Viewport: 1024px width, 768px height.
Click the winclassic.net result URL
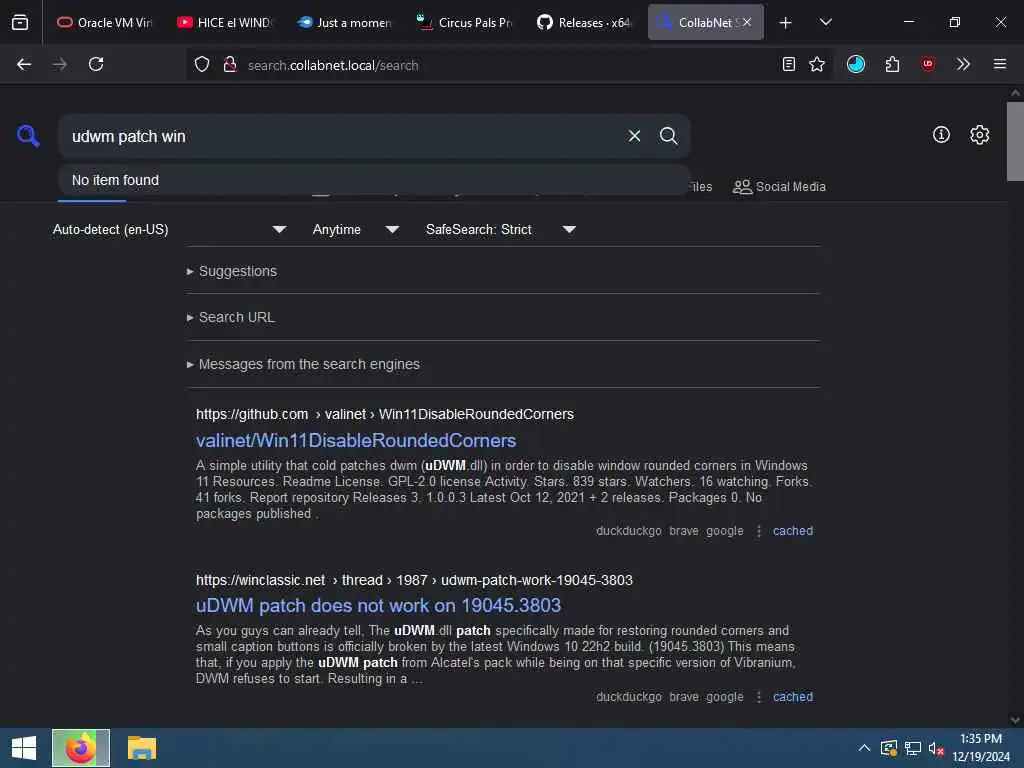414,580
